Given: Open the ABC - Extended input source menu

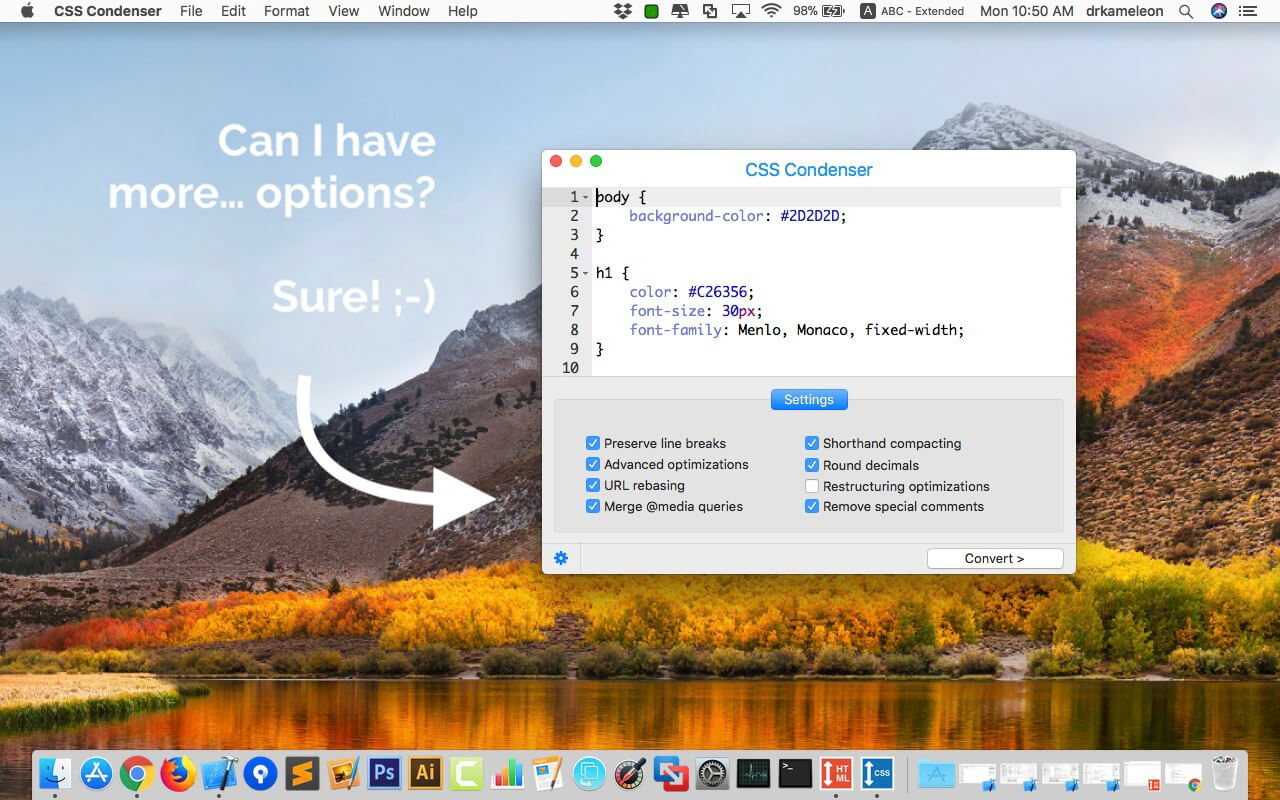Looking at the screenshot, I should click(911, 11).
